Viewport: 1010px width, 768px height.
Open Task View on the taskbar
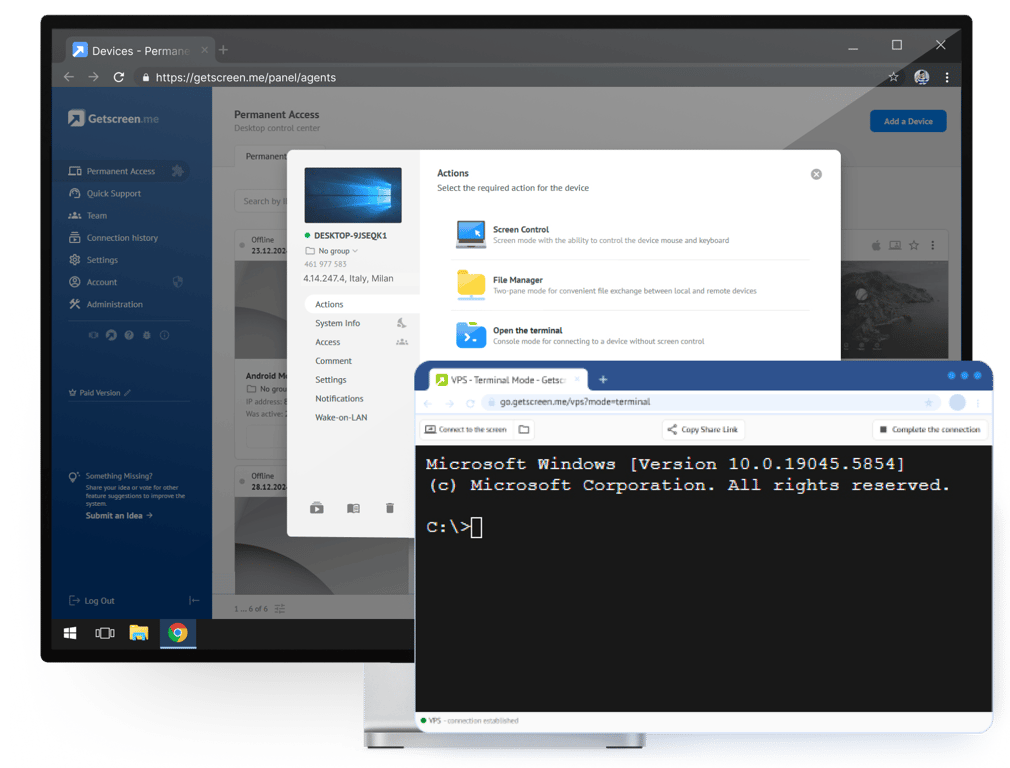(104, 633)
